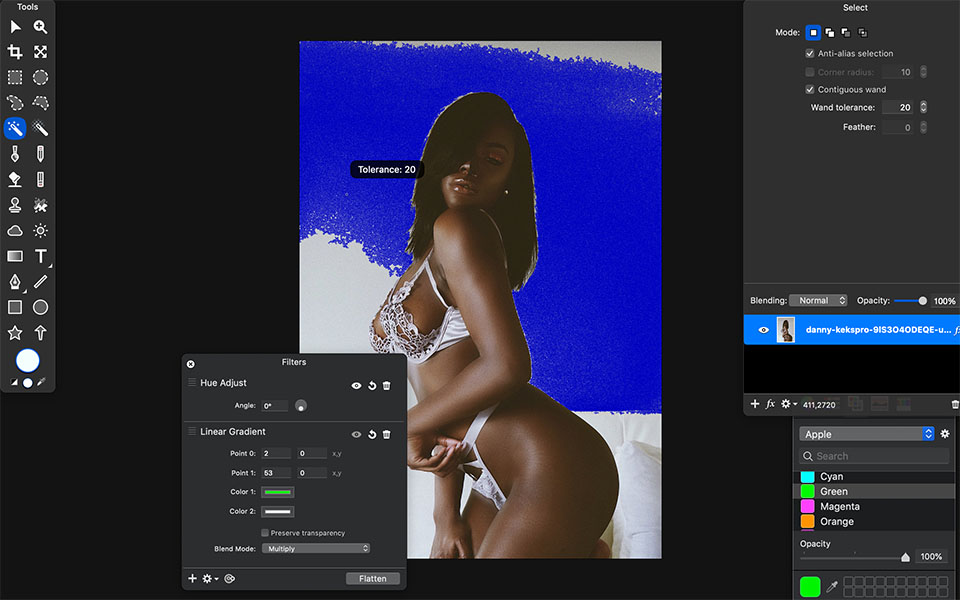Viewport: 960px width, 600px height.
Task: Enable Preserve transparency checkbox
Action: [265, 533]
